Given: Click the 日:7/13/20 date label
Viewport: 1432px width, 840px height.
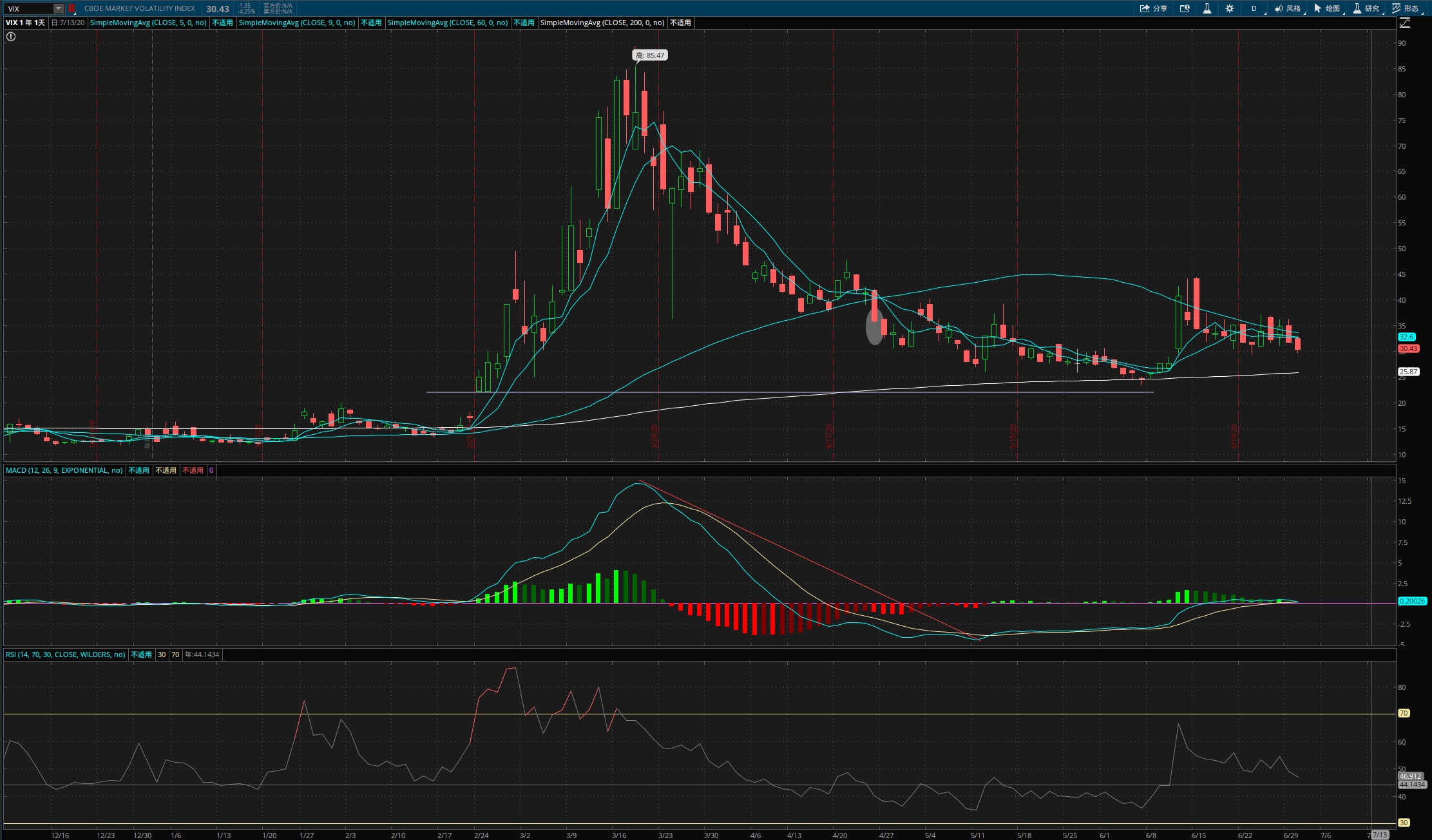Looking at the screenshot, I should [x=68, y=23].
